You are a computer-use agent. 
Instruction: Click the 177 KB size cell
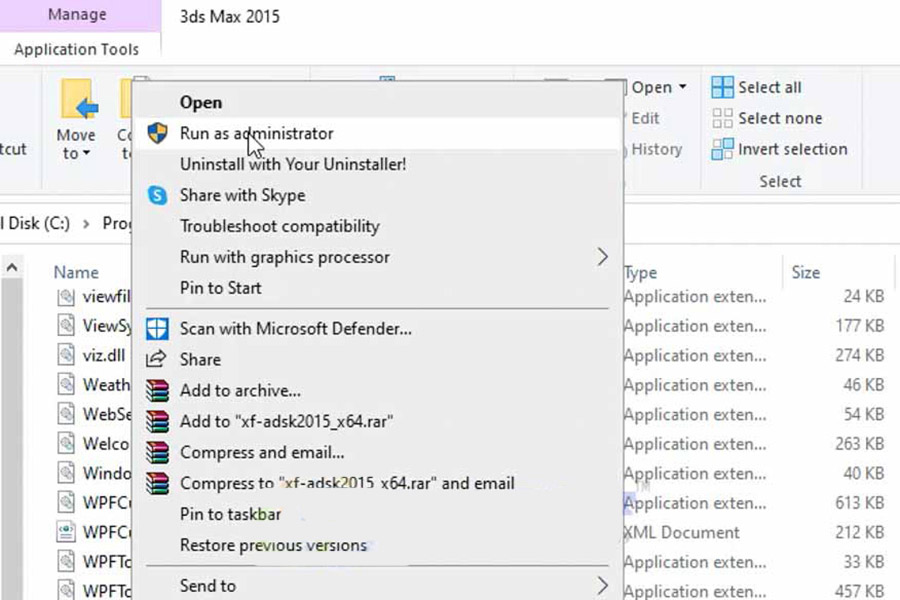pos(859,326)
